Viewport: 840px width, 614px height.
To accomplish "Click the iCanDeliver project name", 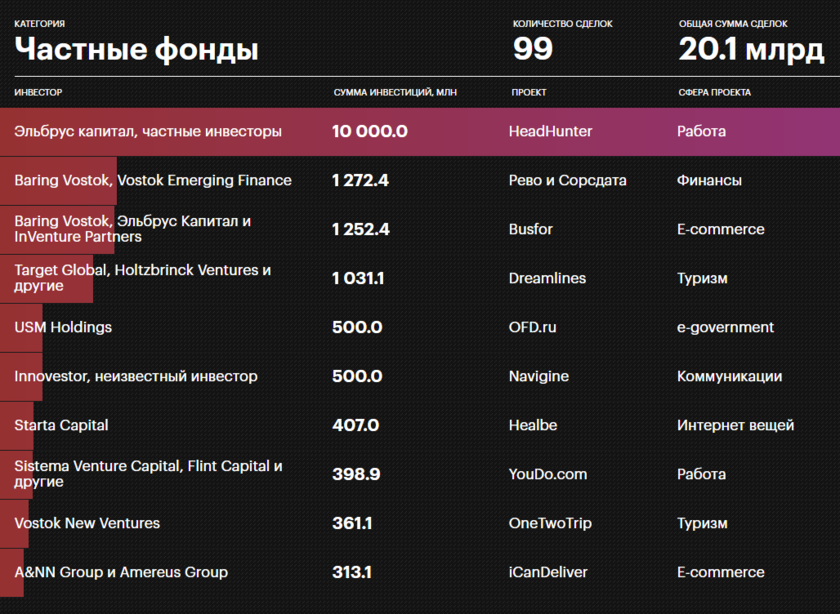I will coord(548,572).
